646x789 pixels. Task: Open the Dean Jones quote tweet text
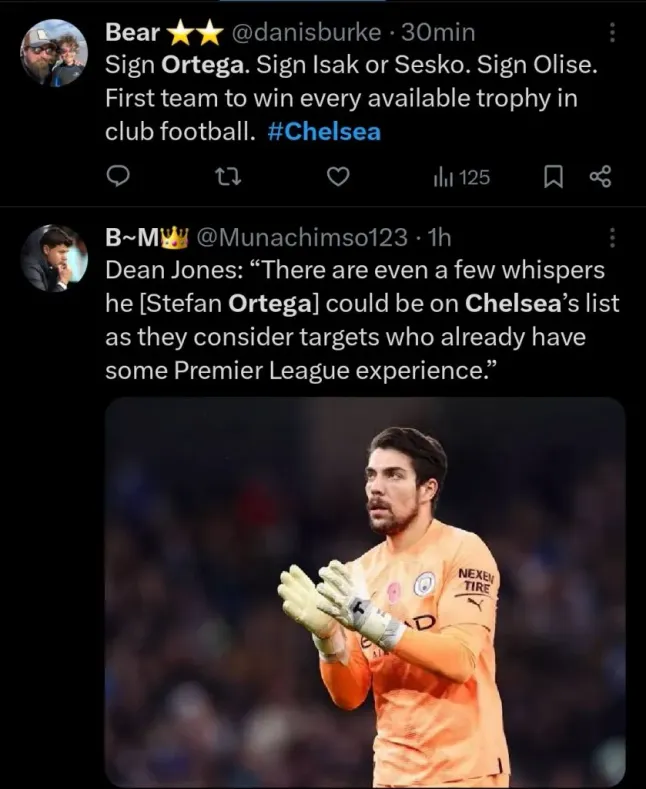click(360, 320)
